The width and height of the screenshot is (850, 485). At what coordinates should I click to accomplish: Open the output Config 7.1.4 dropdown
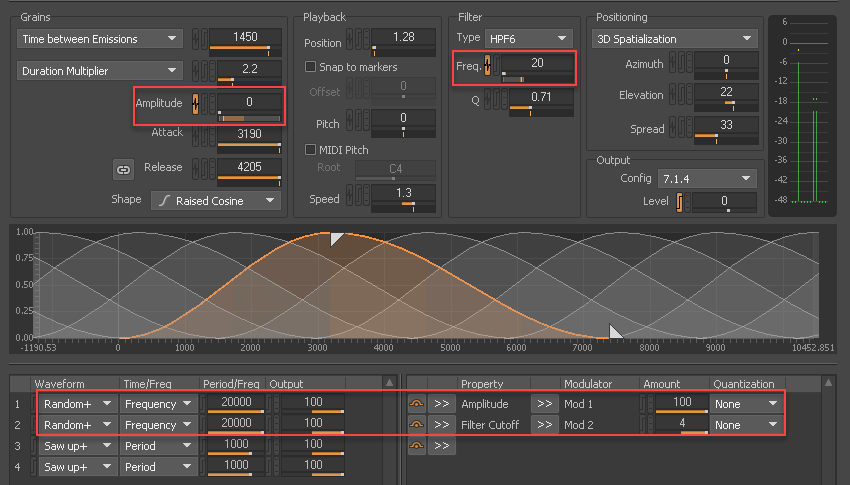point(705,179)
